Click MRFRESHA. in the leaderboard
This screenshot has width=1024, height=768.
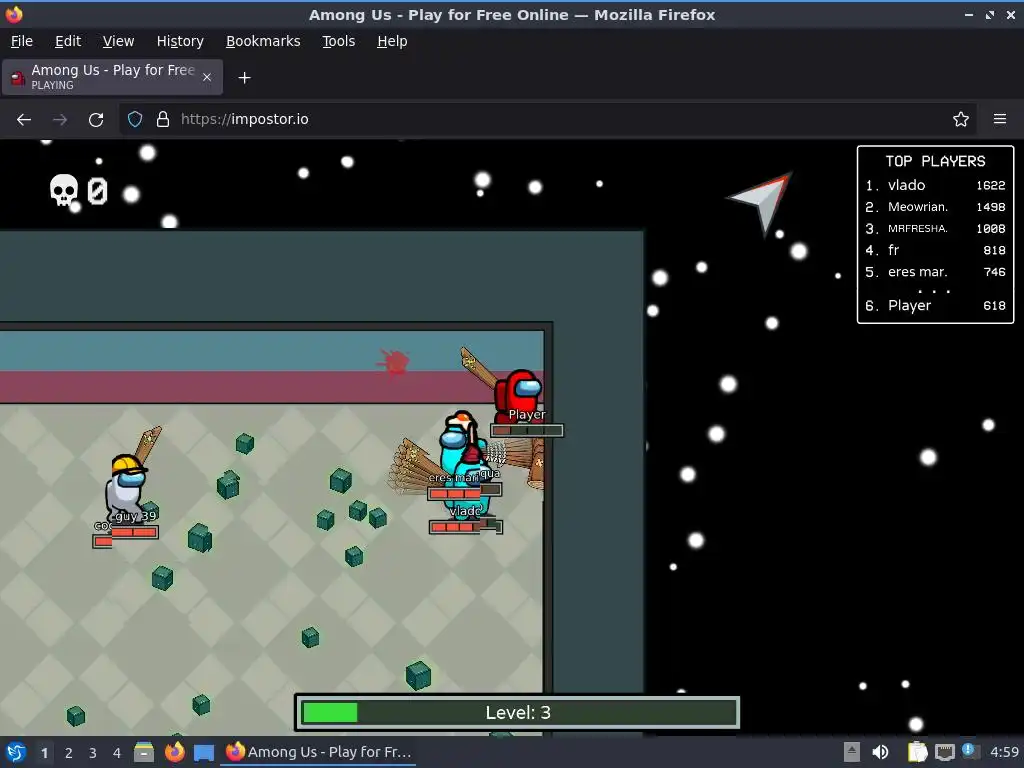(x=918, y=229)
